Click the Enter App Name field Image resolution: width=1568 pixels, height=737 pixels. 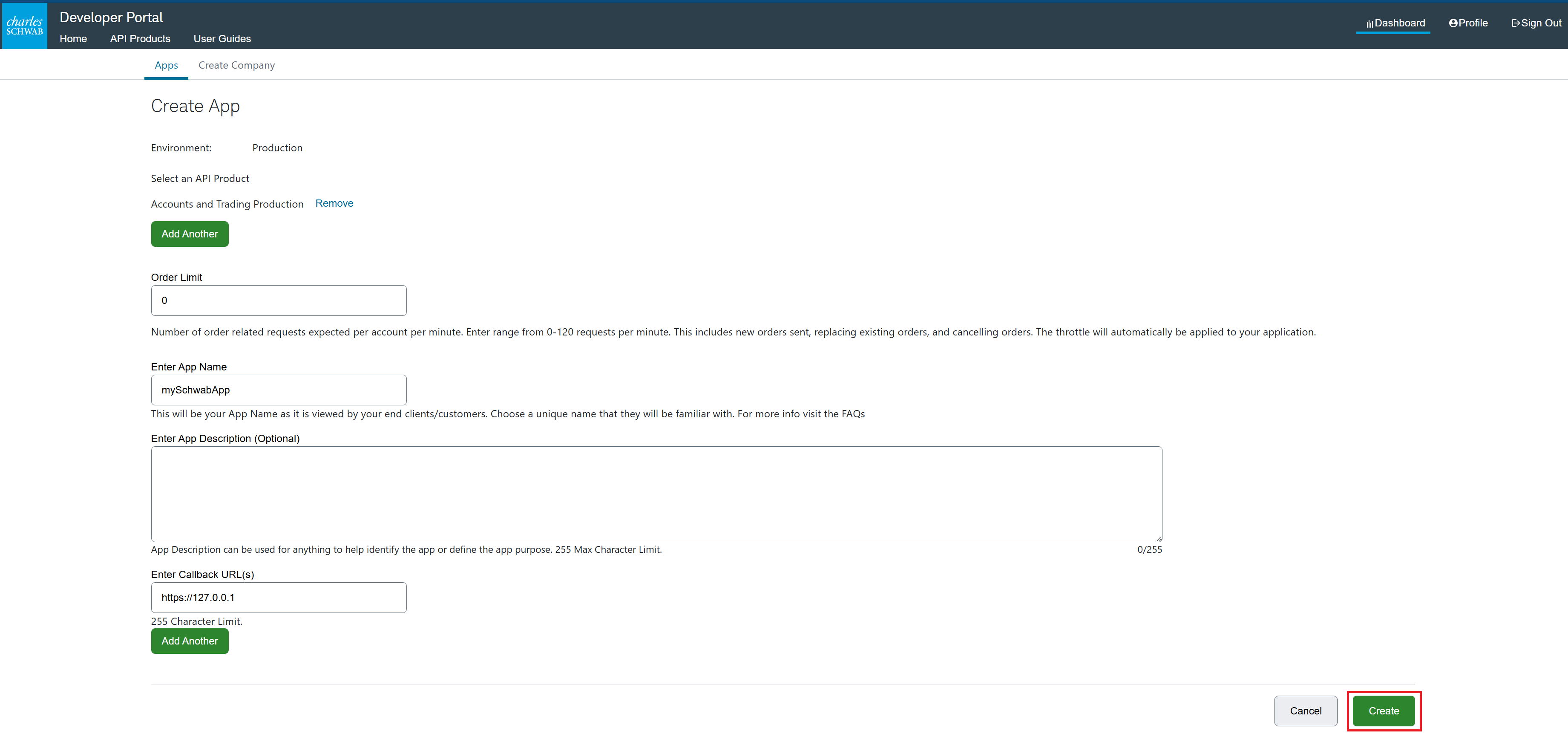(x=279, y=390)
